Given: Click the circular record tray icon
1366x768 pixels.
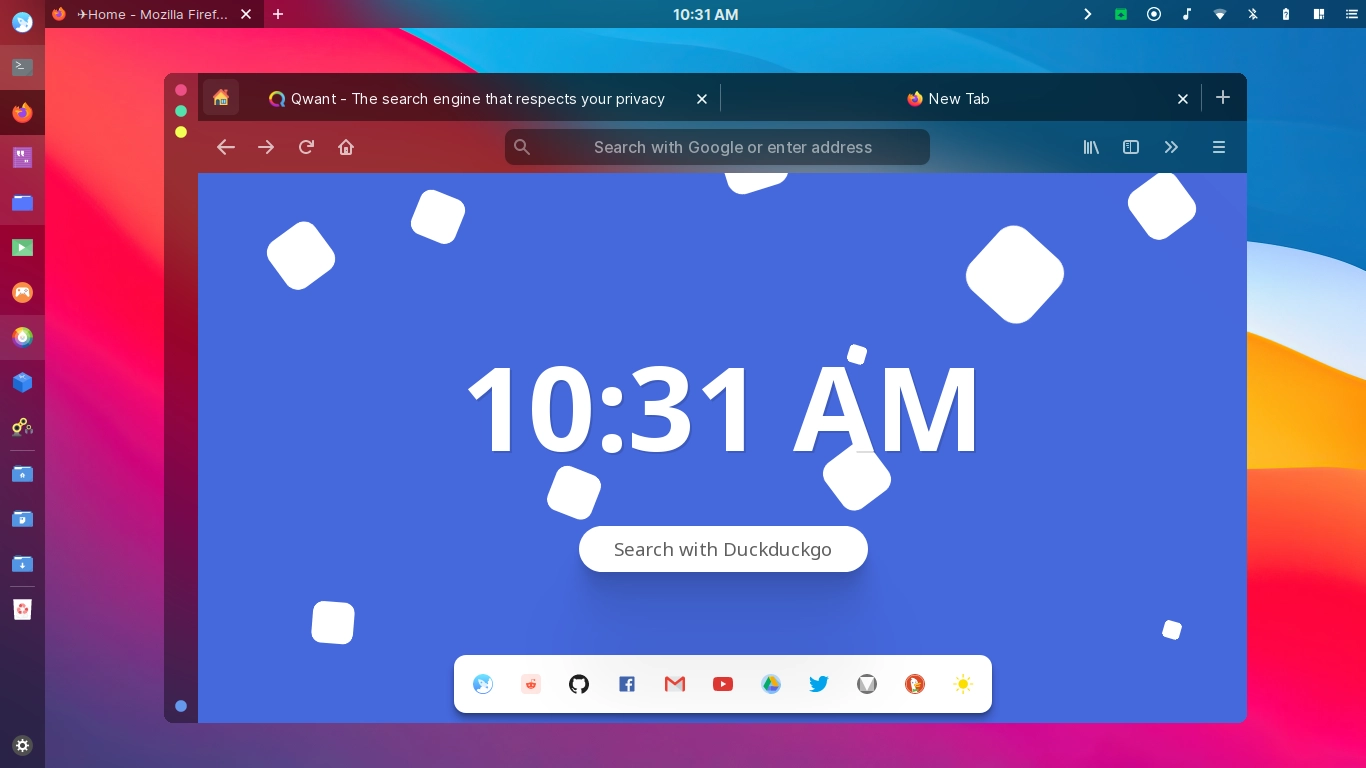Looking at the screenshot, I should pyautogui.click(x=1154, y=14).
